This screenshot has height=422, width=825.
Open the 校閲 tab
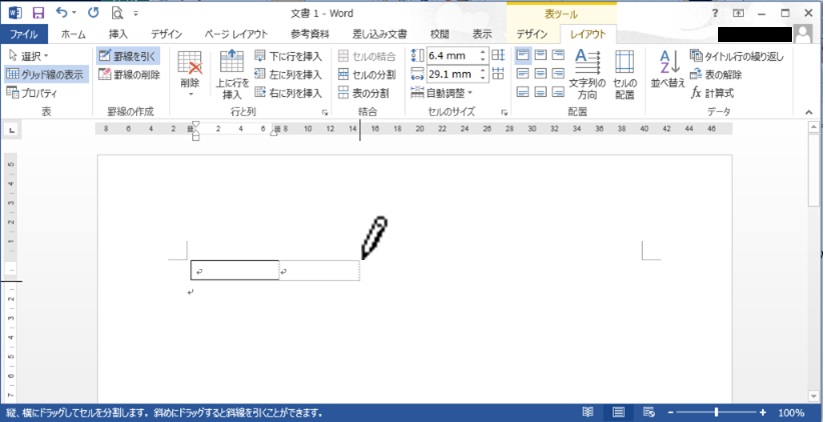tap(439, 34)
